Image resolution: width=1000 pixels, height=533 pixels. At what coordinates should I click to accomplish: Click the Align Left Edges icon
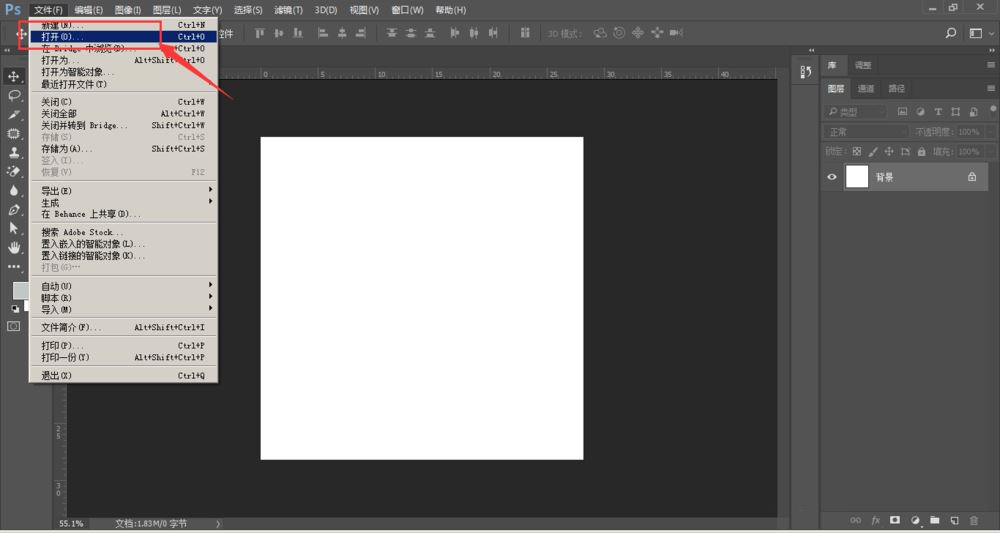point(323,33)
